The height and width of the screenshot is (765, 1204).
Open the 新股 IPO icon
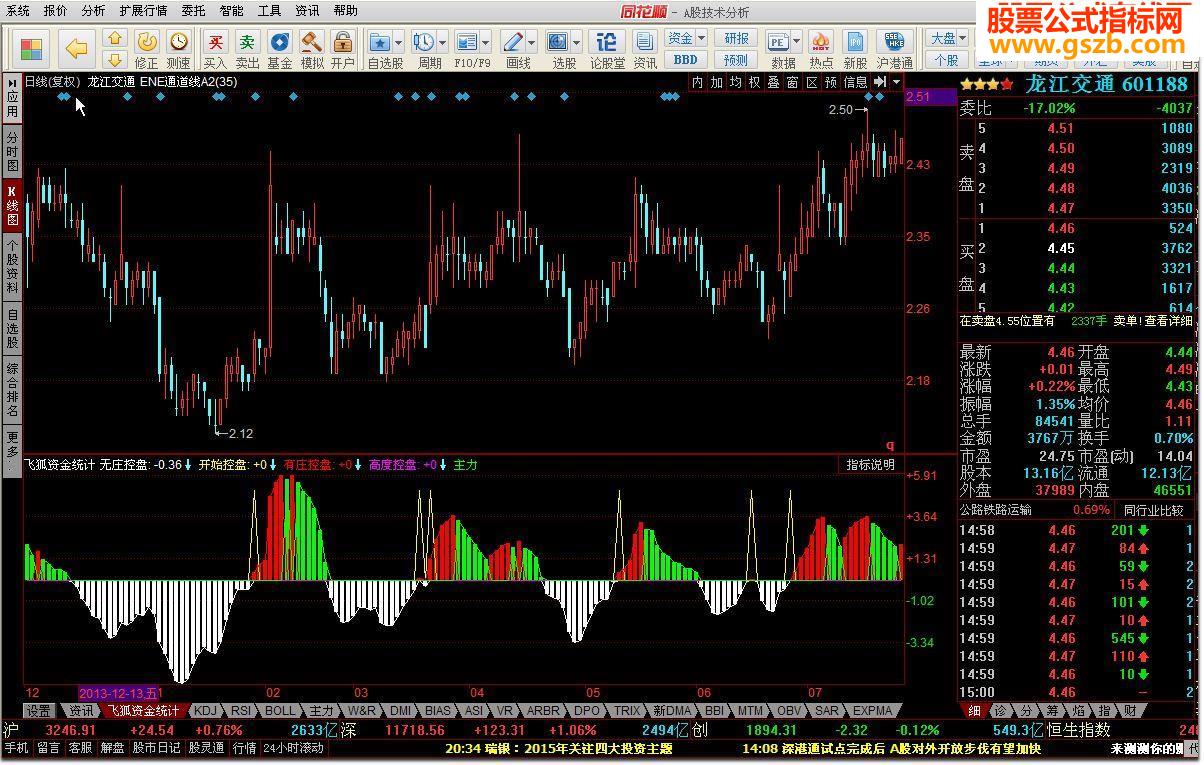(855, 42)
